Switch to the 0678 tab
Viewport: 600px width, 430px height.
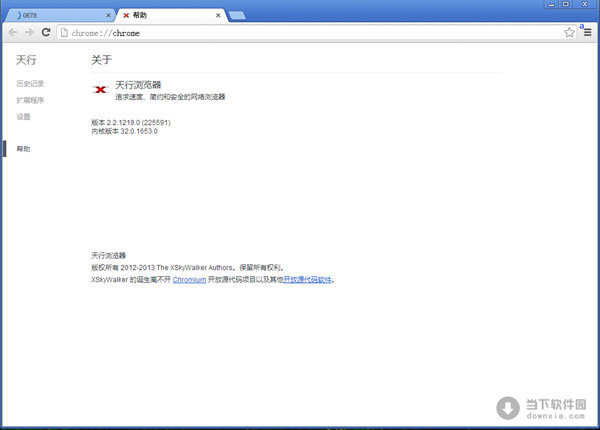click(x=61, y=15)
